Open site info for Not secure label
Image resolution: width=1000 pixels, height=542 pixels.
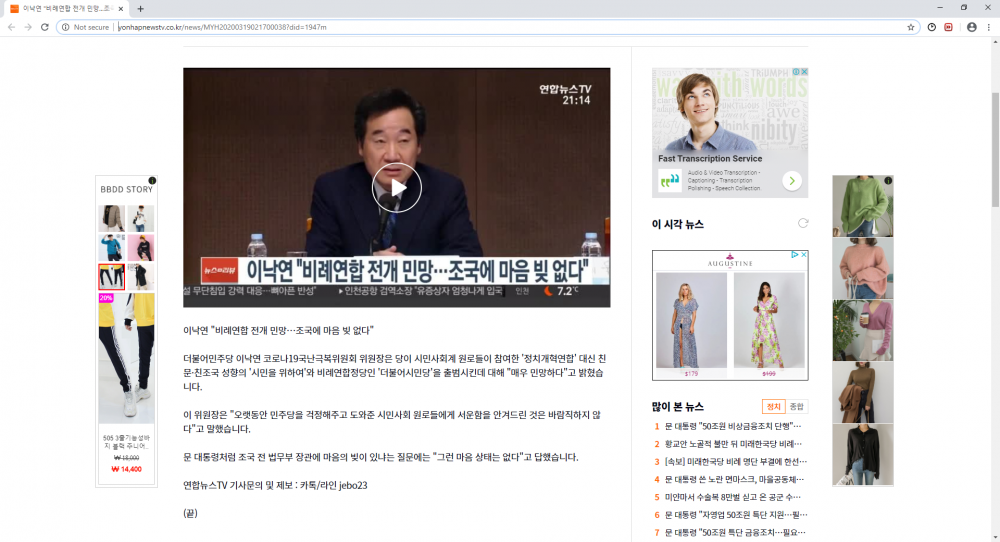85,27
